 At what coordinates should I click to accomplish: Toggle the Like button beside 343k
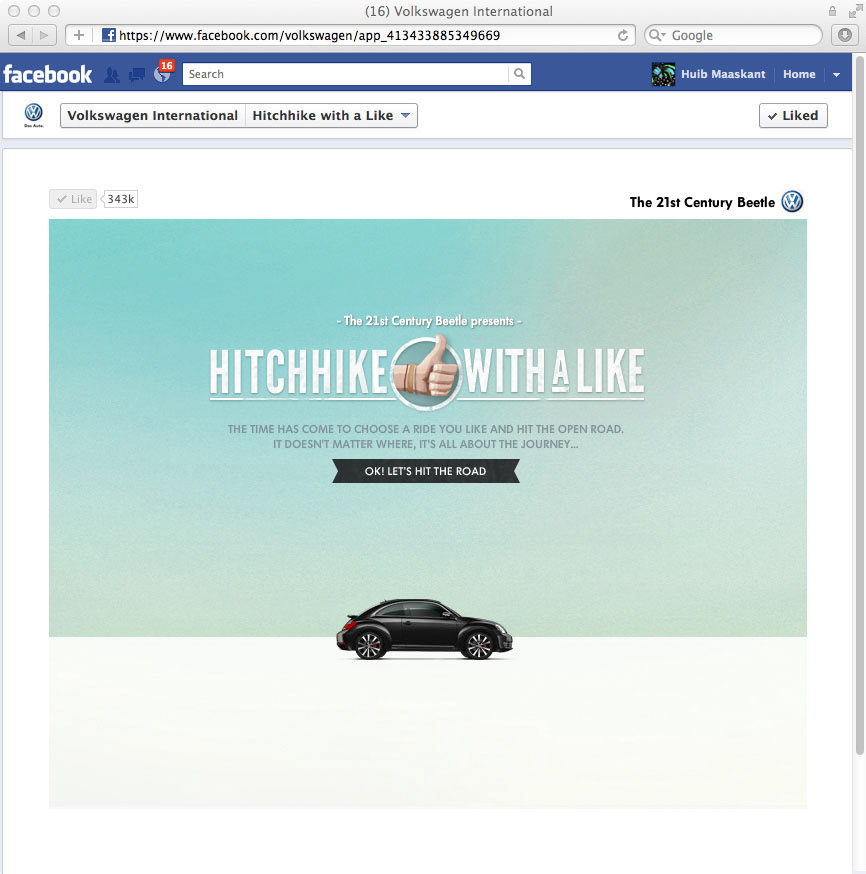(73, 199)
